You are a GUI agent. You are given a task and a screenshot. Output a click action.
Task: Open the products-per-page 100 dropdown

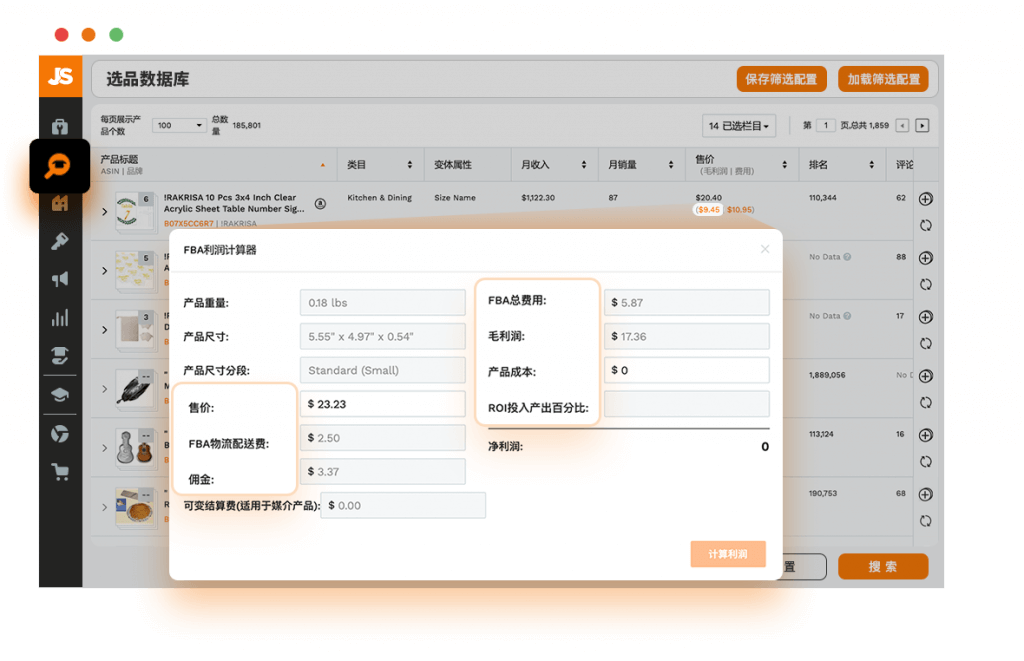coord(180,125)
